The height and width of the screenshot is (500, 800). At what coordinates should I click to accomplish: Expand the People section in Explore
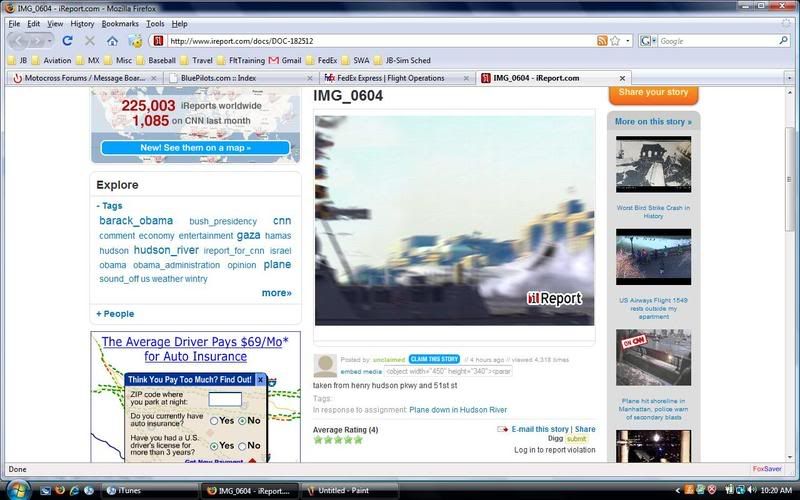tap(115, 314)
